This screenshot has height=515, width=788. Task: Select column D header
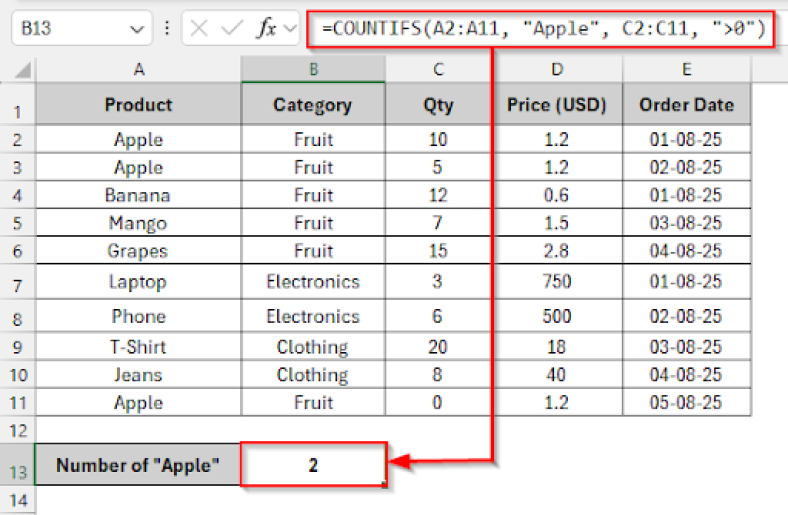(557, 69)
